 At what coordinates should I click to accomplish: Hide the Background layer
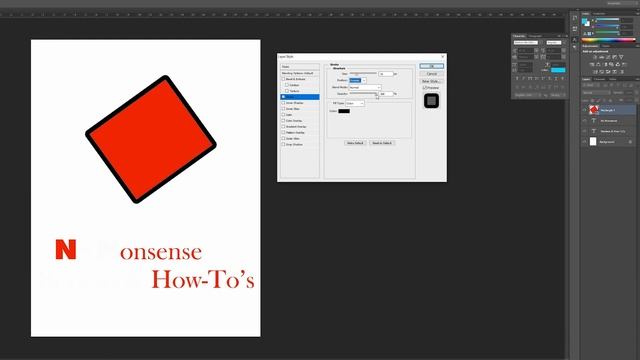[584, 142]
